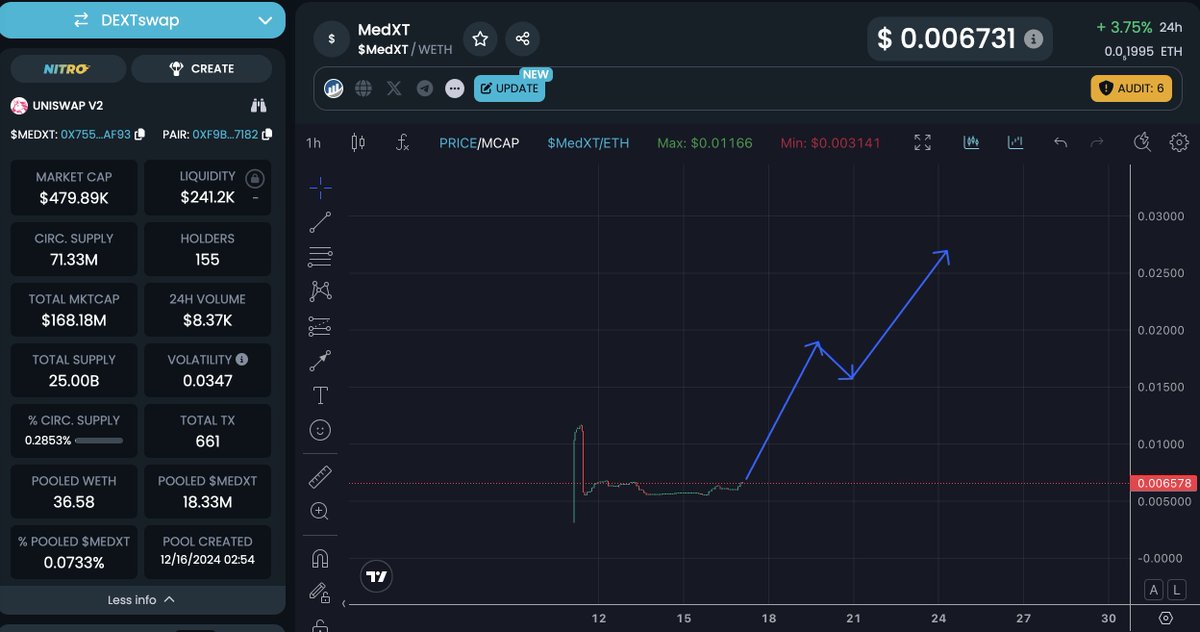Click the Market Cap value $479.89K
This screenshot has width=1200, height=632.
coord(74,198)
